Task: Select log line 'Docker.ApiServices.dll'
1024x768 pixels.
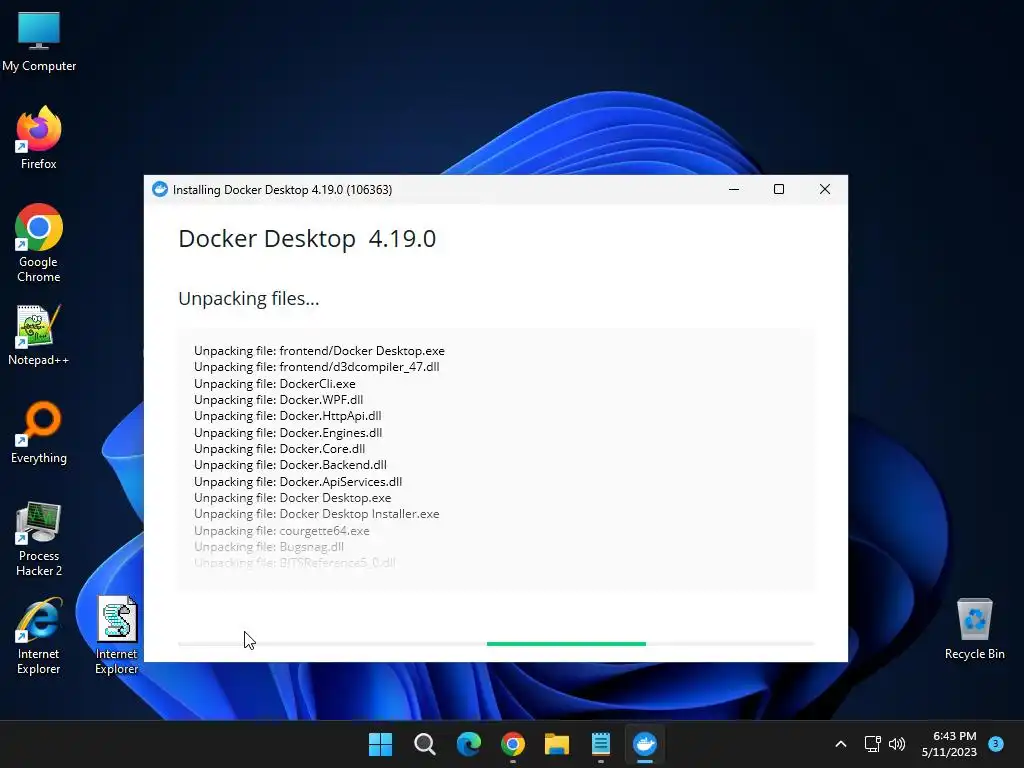Action: pyautogui.click(x=298, y=481)
